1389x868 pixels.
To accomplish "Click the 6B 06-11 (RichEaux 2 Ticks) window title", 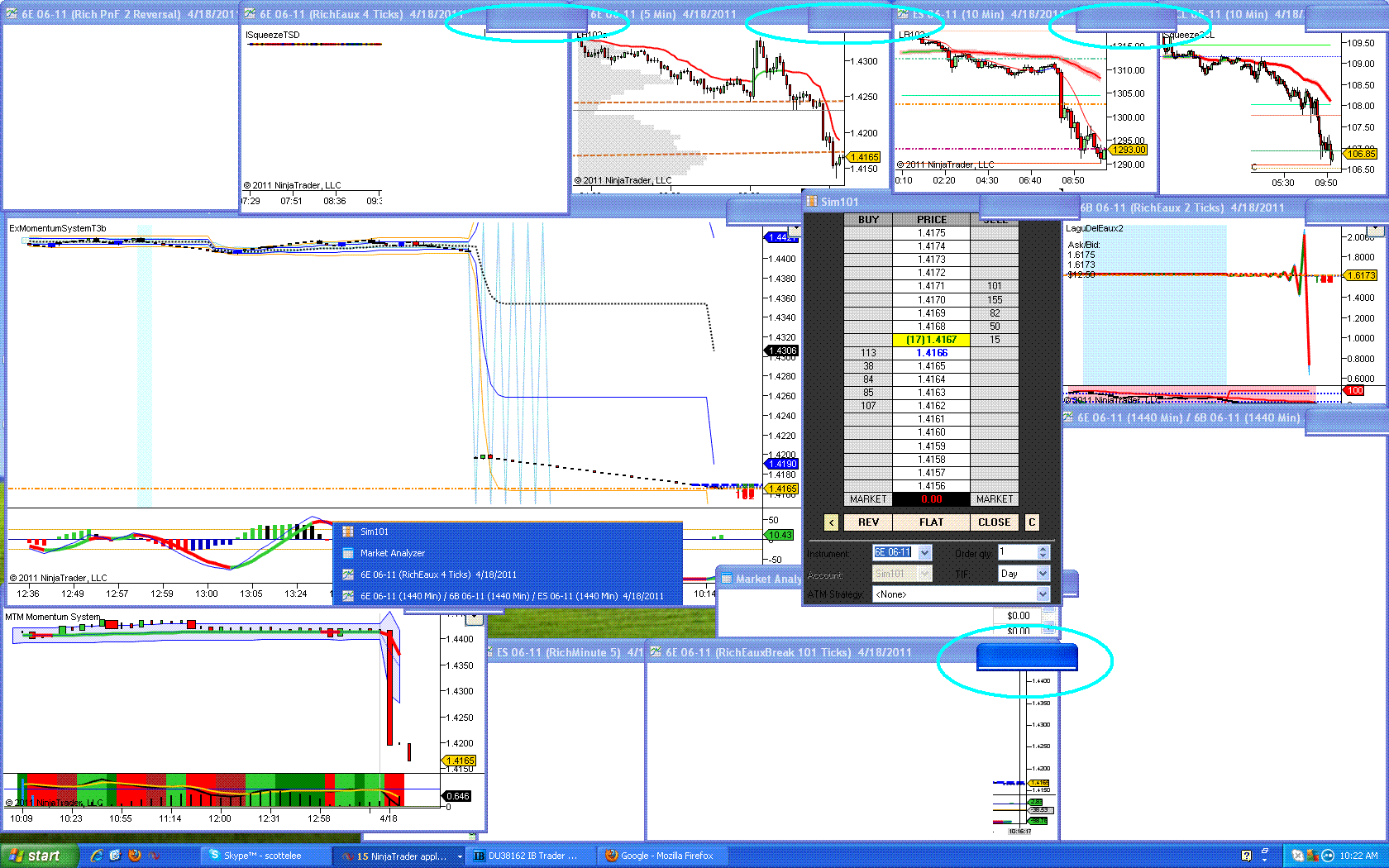I will pyautogui.click(x=1182, y=207).
